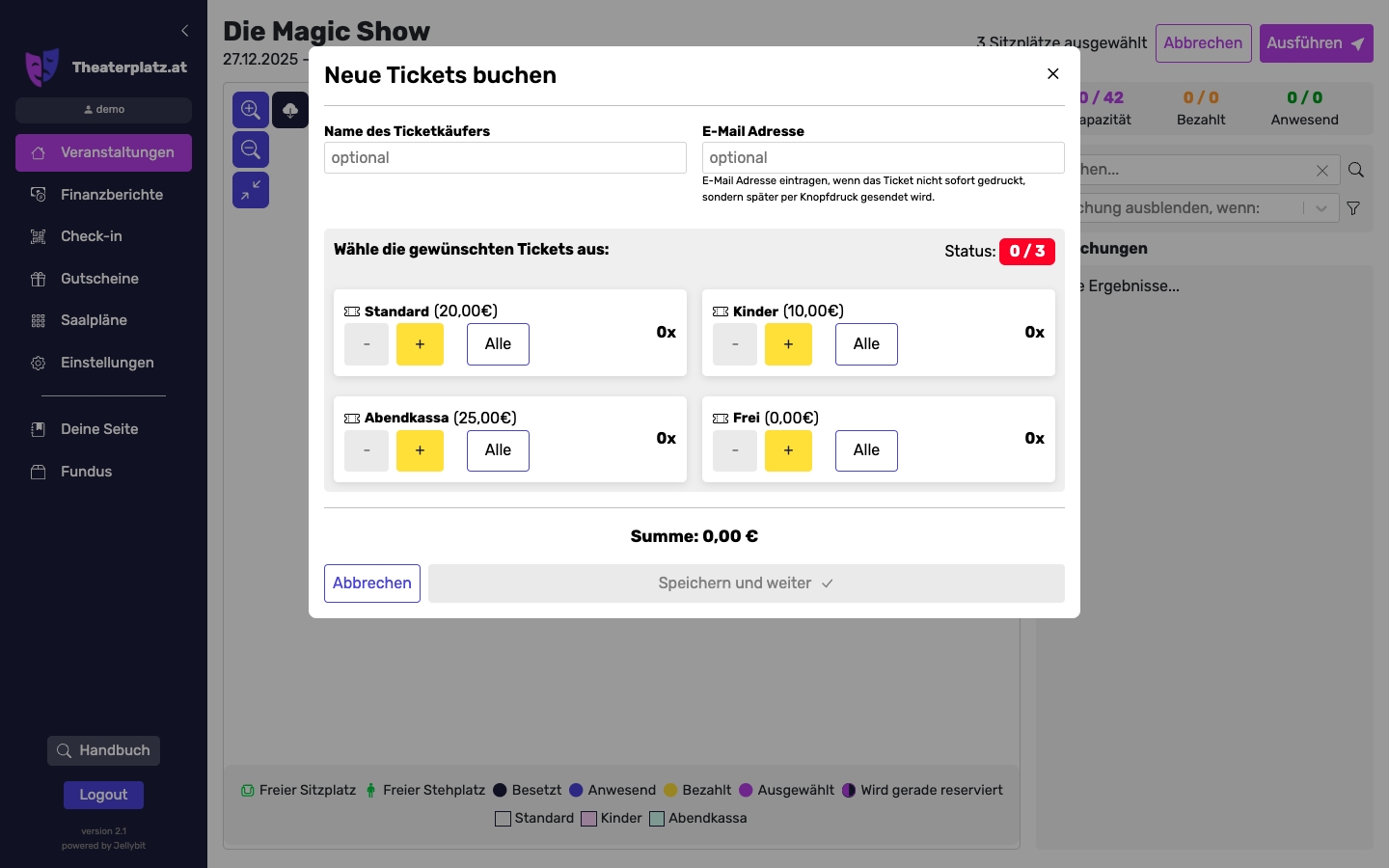The image size is (1389, 868).
Task: Zoom out of the seating plan
Action: 251,150
